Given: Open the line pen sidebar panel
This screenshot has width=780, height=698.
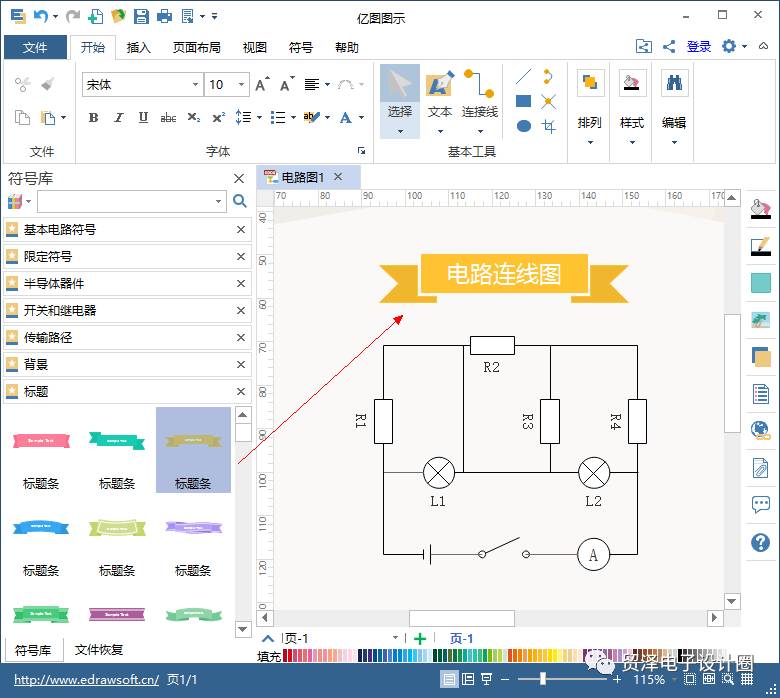Looking at the screenshot, I should coord(761,246).
